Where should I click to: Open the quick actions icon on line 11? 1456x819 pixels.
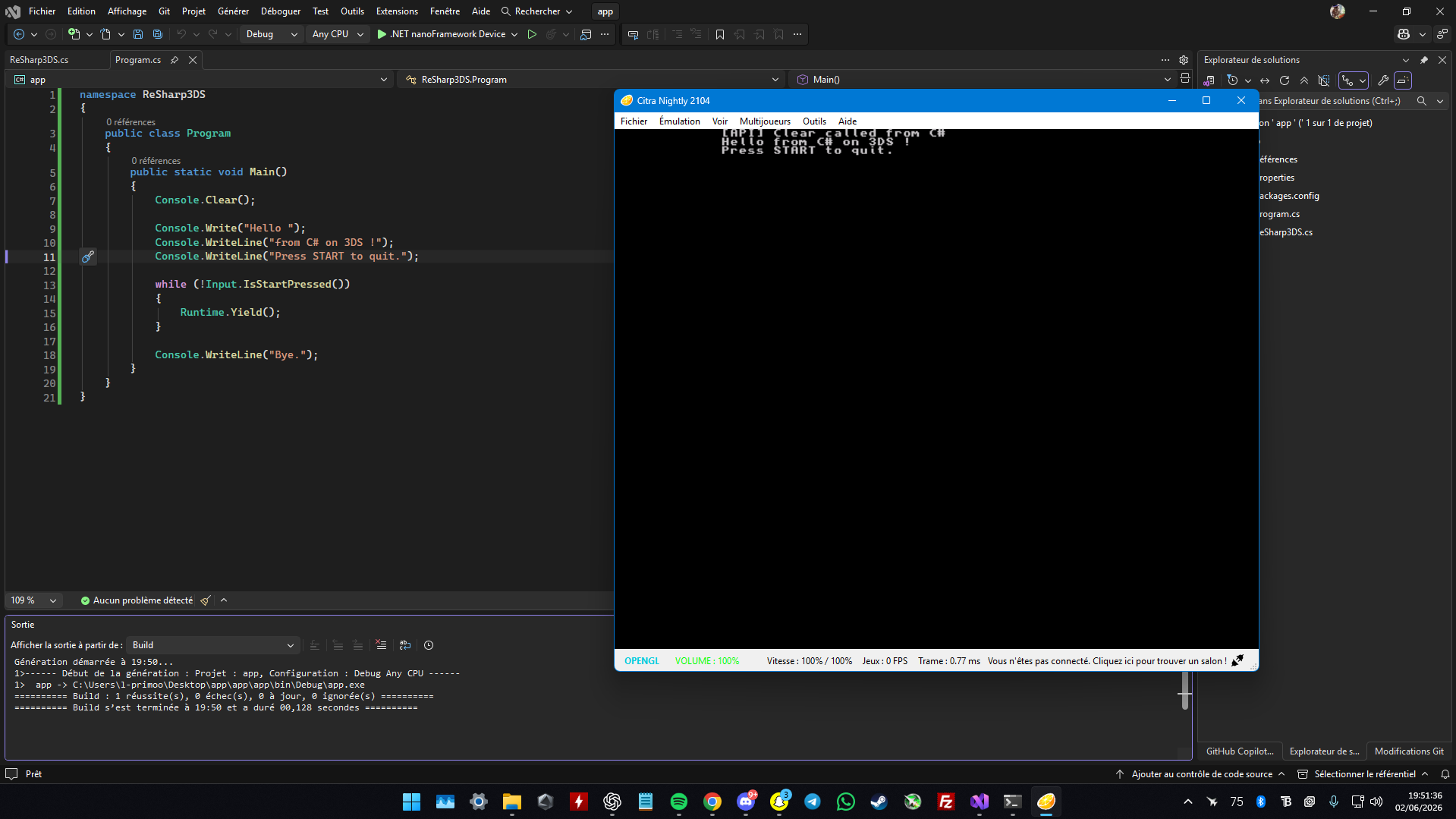(88, 257)
